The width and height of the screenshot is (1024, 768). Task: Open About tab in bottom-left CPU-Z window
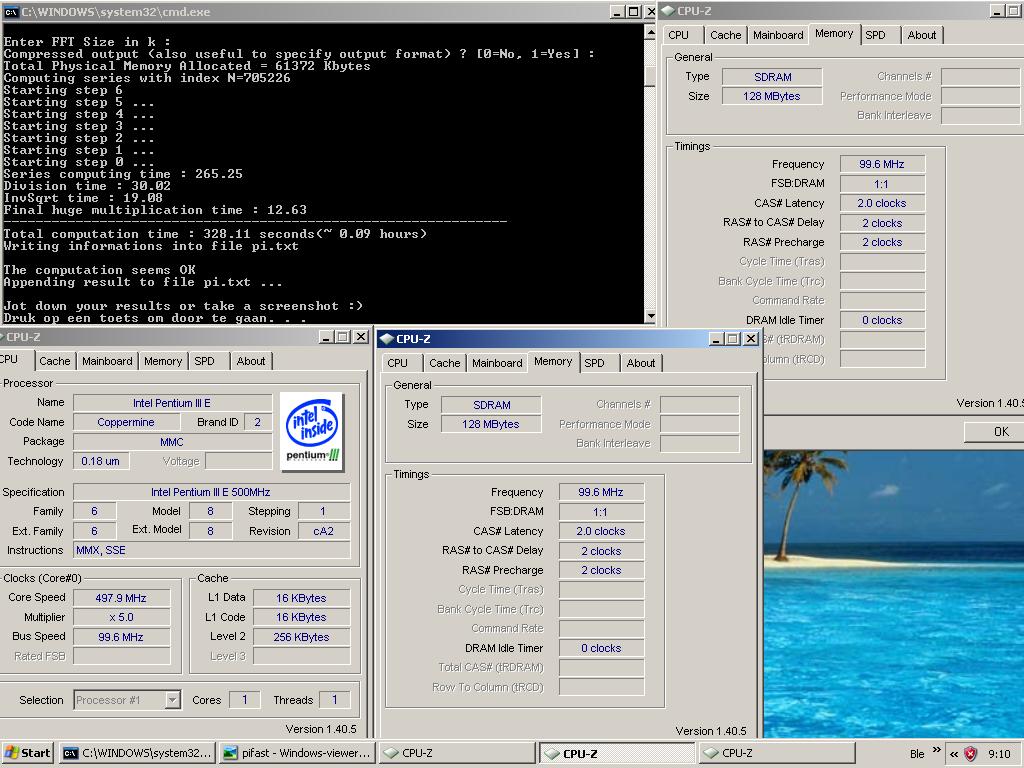[x=251, y=361]
